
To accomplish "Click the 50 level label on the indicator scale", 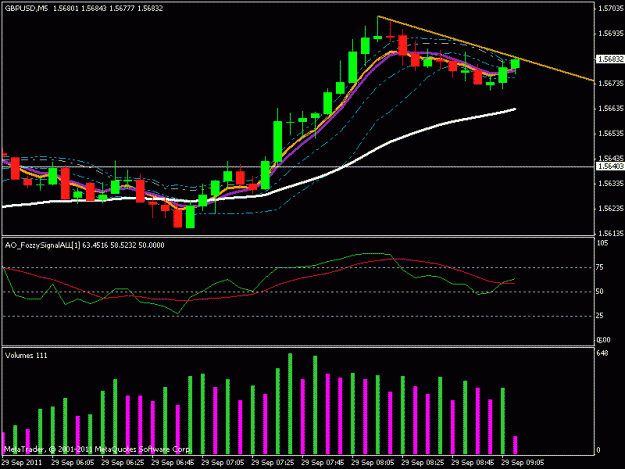I will 600,292.
